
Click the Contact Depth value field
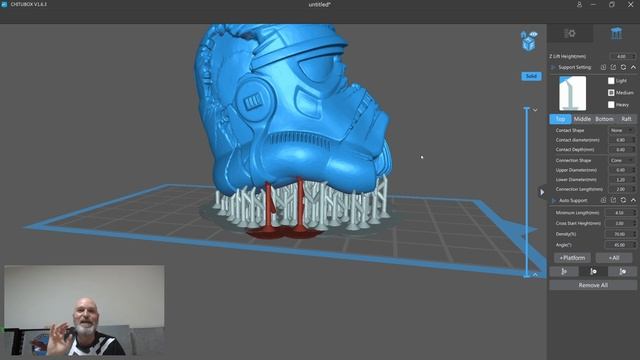tap(622, 150)
